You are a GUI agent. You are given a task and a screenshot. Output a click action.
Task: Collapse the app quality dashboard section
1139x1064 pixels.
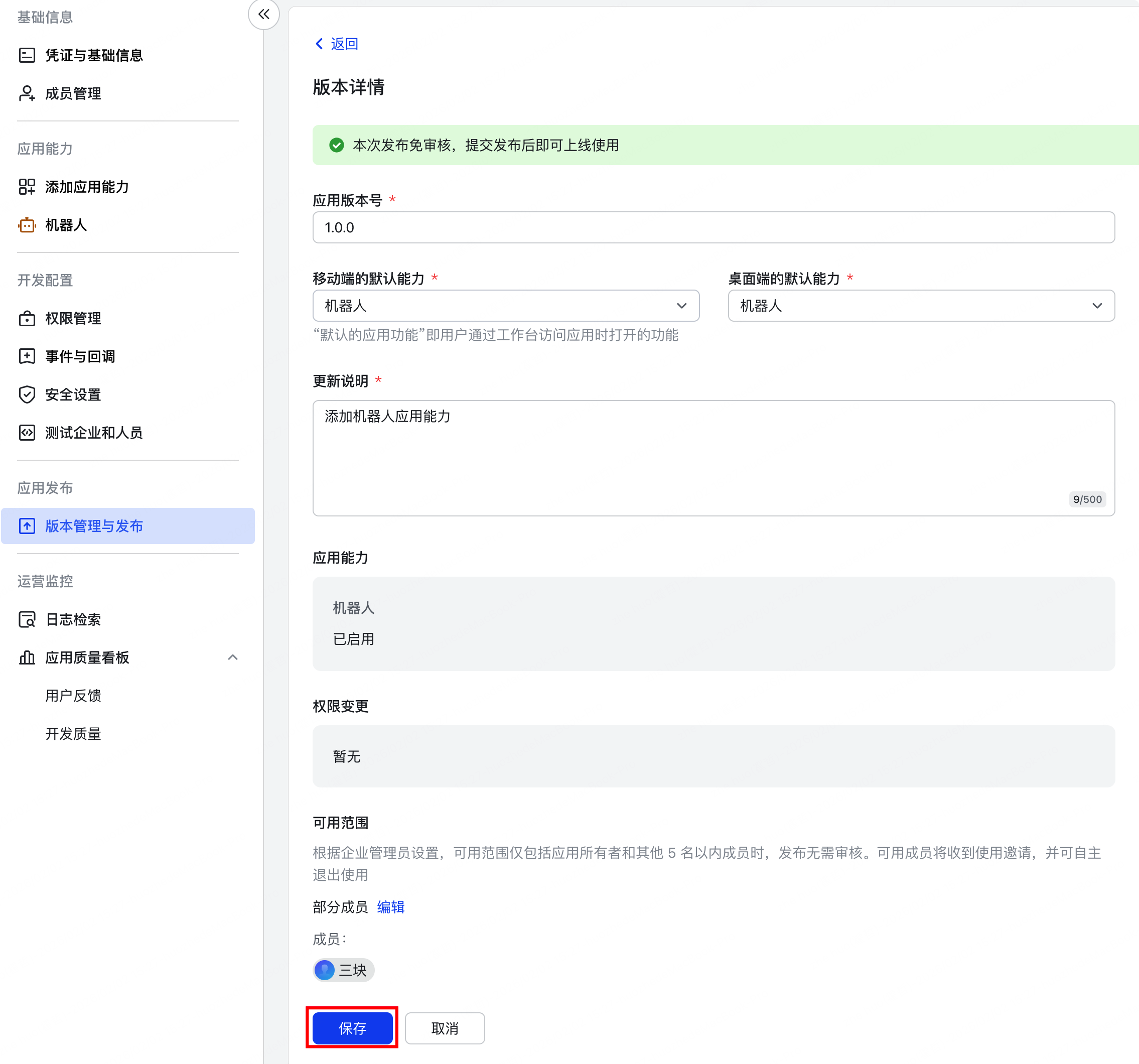coord(233,657)
